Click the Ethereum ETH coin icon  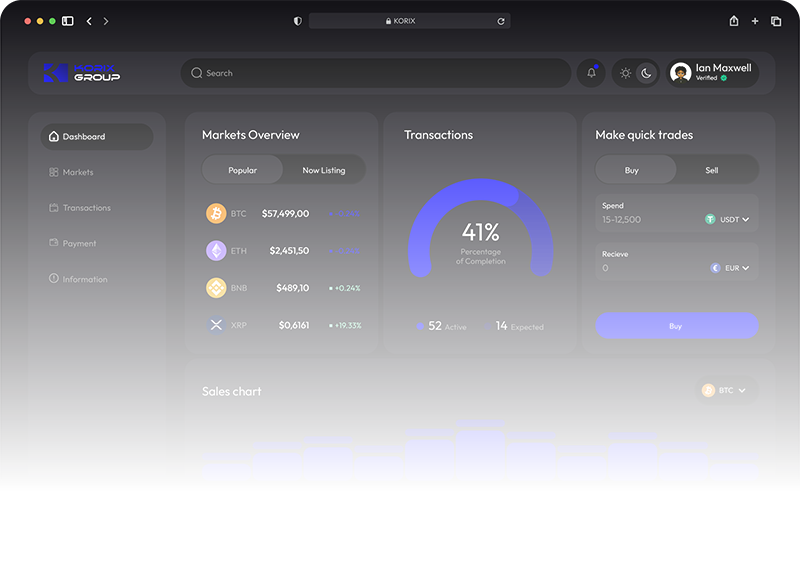216,251
